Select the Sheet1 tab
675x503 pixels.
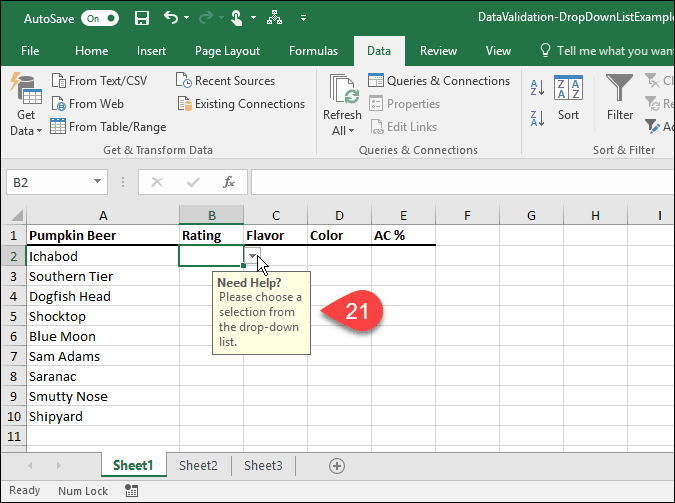pyautogui.click(x=133, y=465)
